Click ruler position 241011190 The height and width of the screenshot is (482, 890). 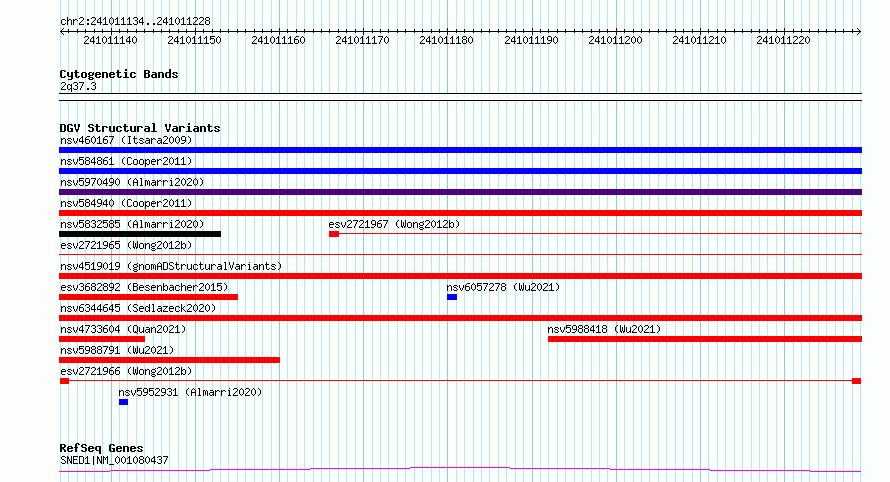point(531,40)
